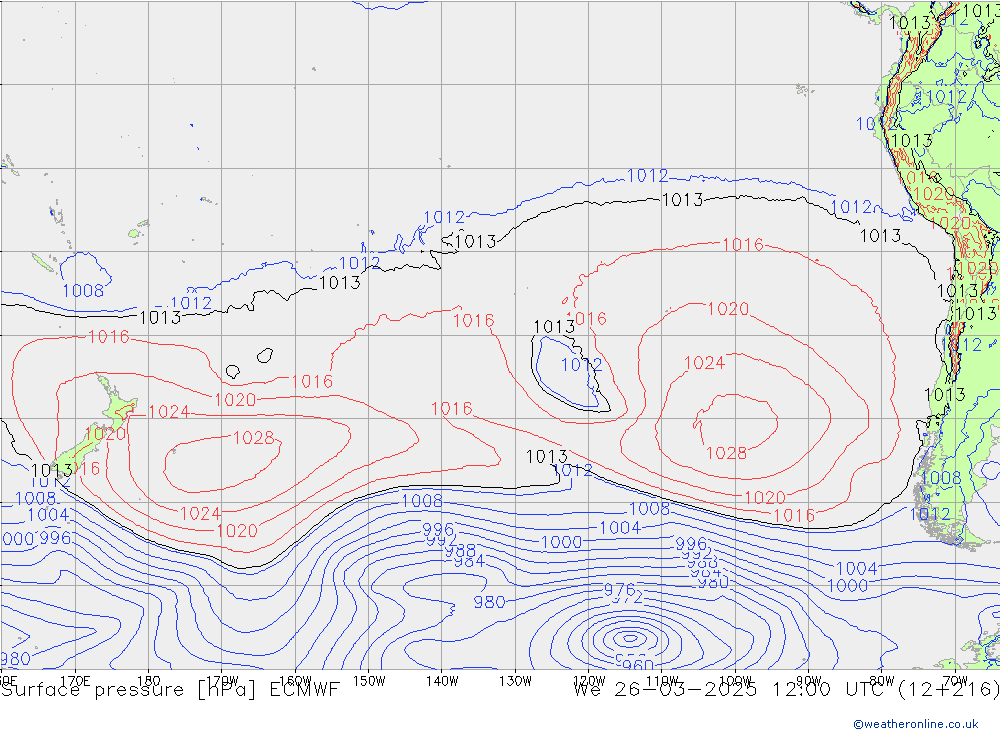Open the weatheronline.co.uk copyright link
This screenshot has width=1000, height=733.
(x=916, y=723)
